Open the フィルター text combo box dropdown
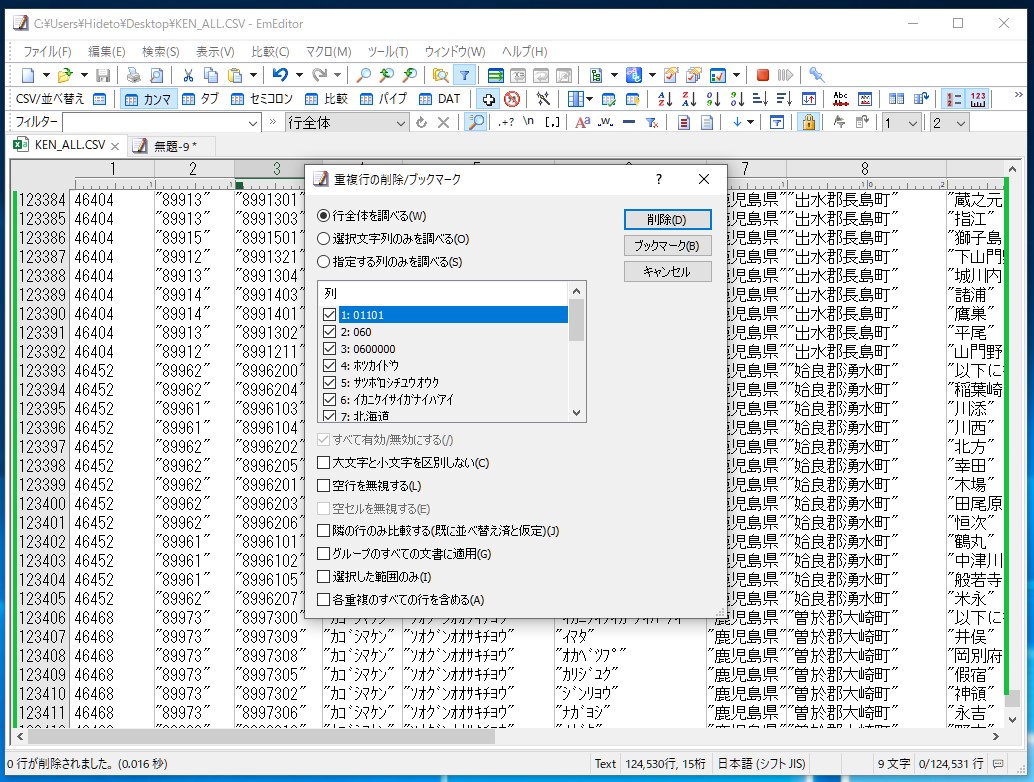The width and height of the screenshot is (1034, 782). (253, 123)
